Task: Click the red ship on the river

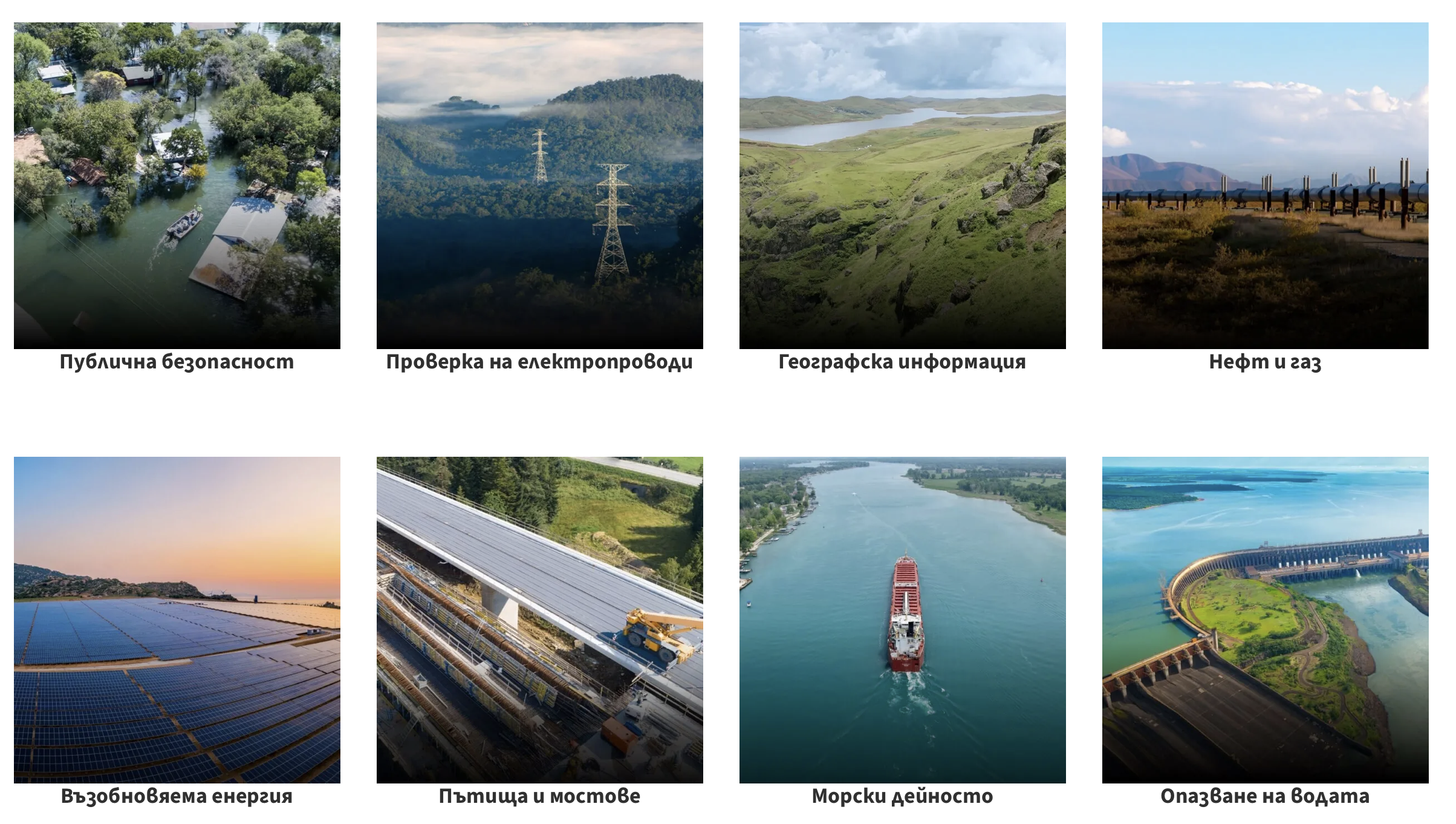Action: click(x=905, y=612)
